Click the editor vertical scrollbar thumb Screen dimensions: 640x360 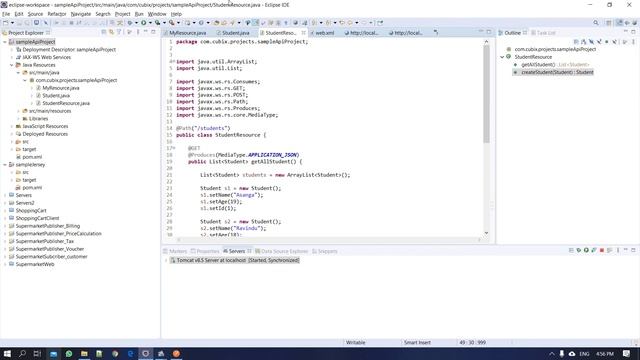tap(487, 94)
